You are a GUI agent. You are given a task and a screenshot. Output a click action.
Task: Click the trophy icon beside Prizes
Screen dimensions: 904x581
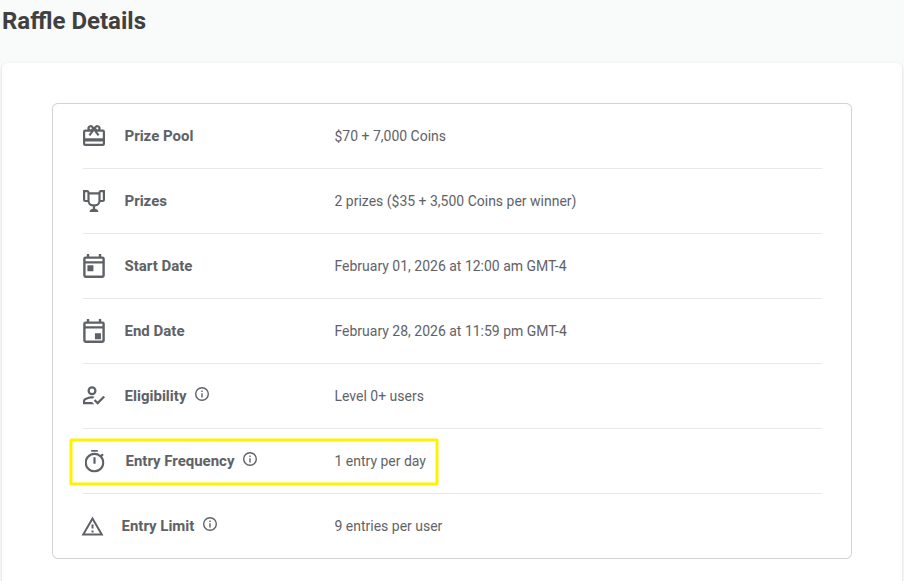[x=94, y=201]
